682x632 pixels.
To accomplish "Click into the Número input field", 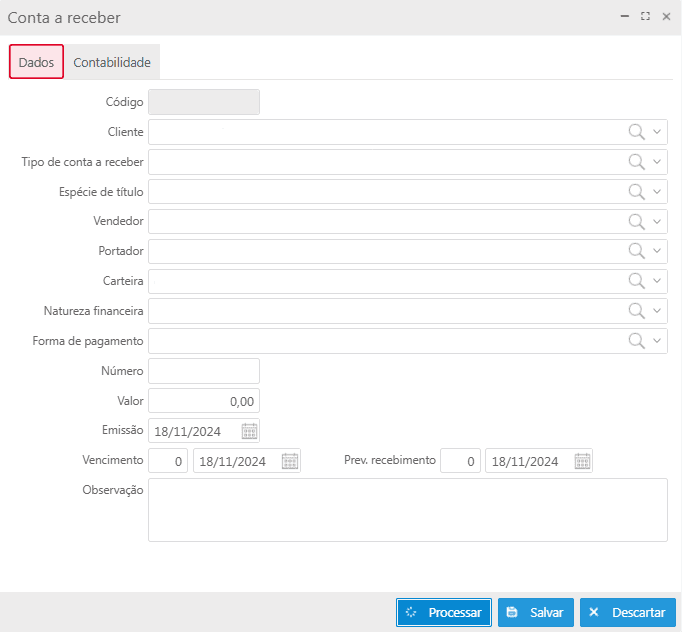I will click(204, 371).
